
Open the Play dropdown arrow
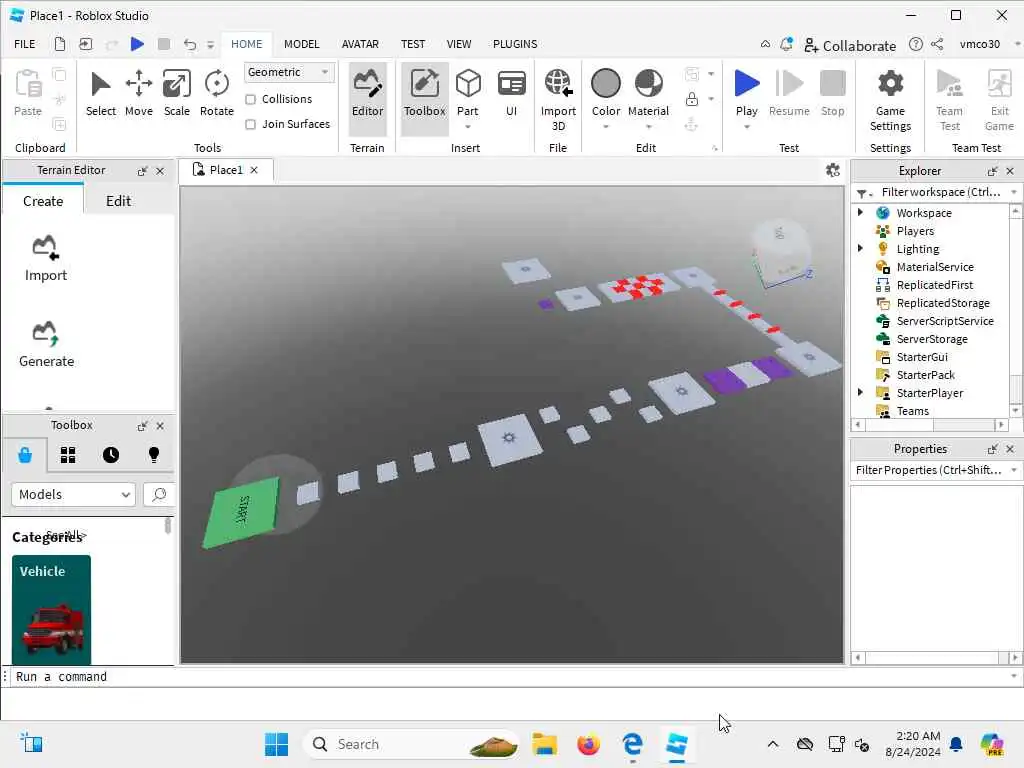[746, 127]
